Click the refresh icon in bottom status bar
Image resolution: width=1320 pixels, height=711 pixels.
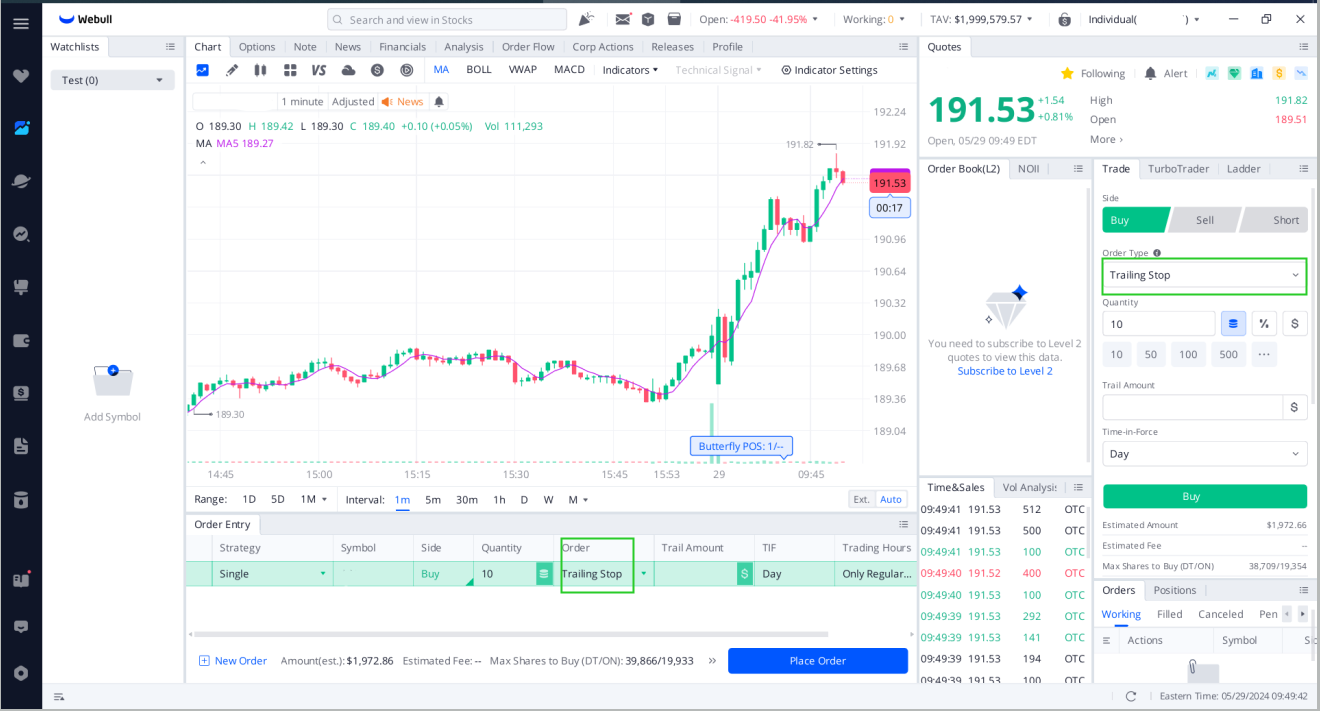(1131, 696)
